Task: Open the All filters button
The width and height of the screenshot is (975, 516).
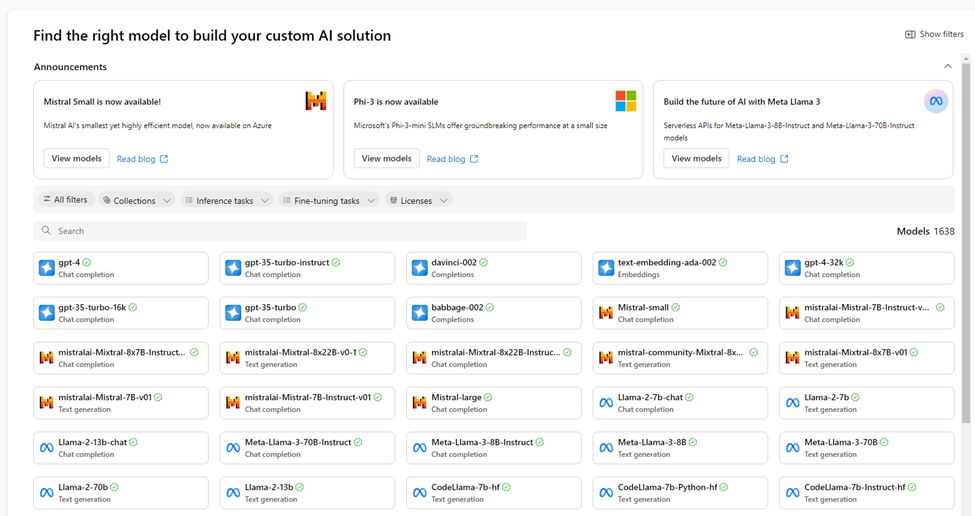Action: (x=66, y=200)
